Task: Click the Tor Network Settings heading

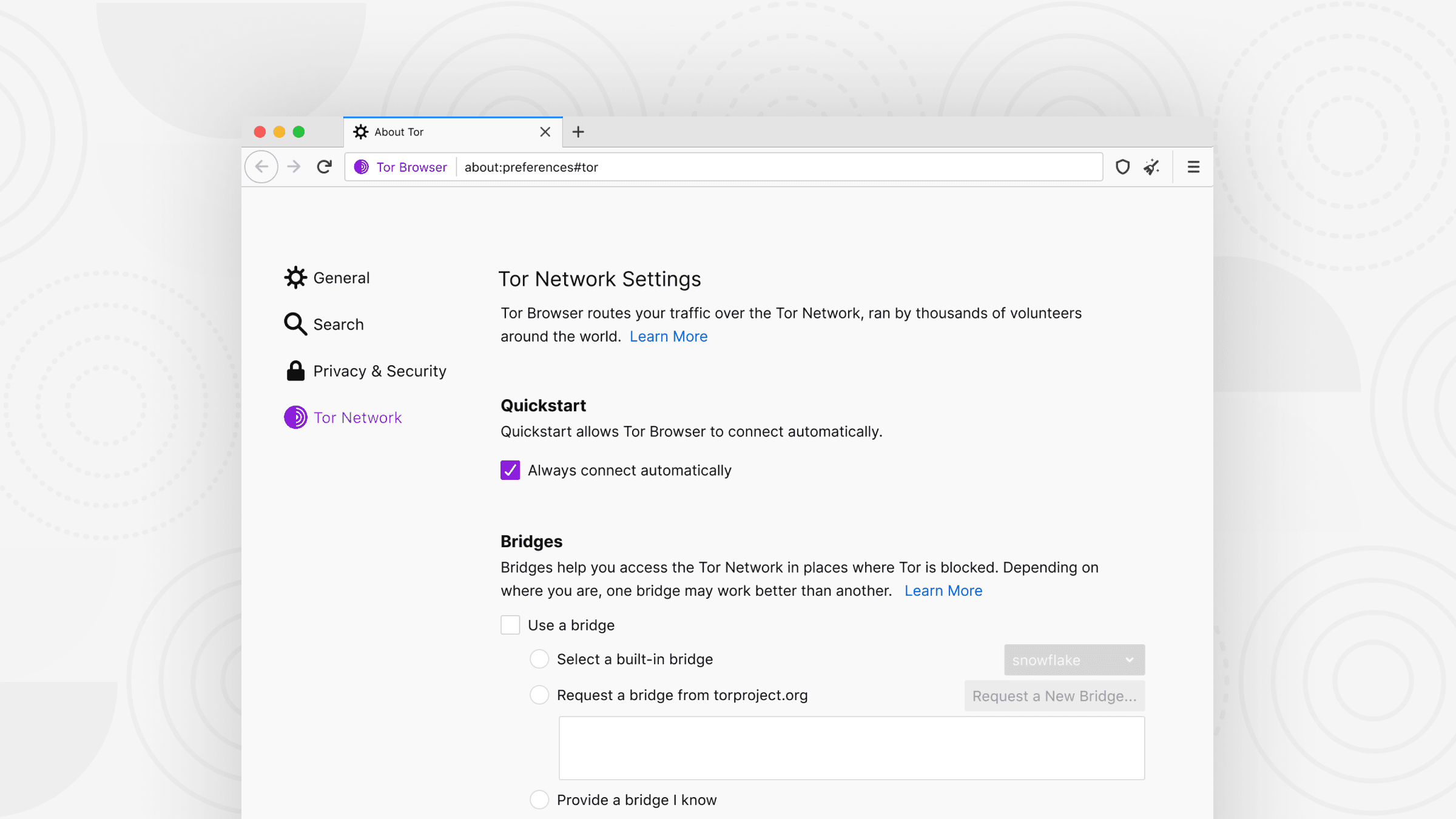Action: [x=599, y=279]
